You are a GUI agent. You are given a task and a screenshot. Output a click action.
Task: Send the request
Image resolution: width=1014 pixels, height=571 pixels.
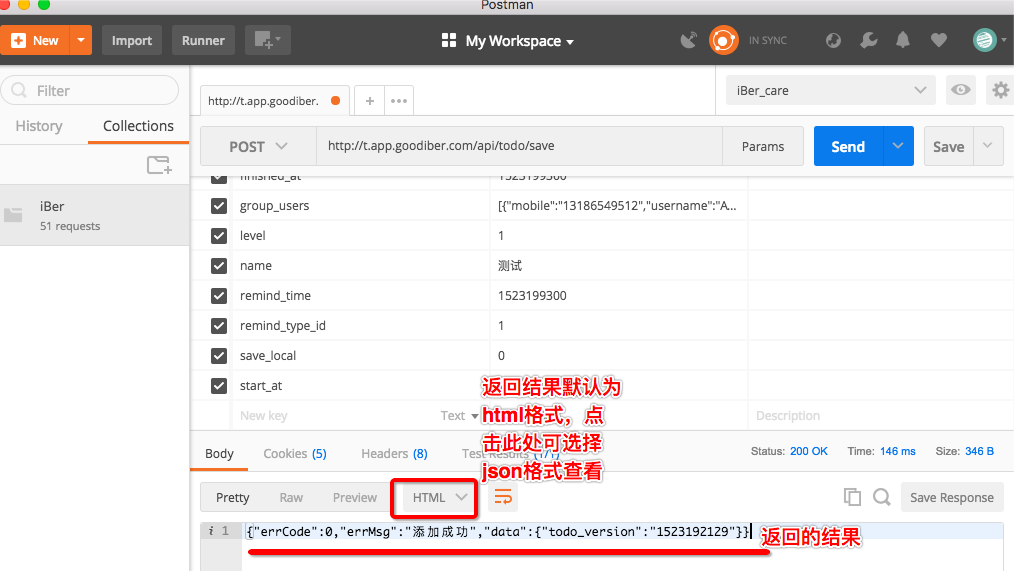pyautogui.click(x=848, y=147)
